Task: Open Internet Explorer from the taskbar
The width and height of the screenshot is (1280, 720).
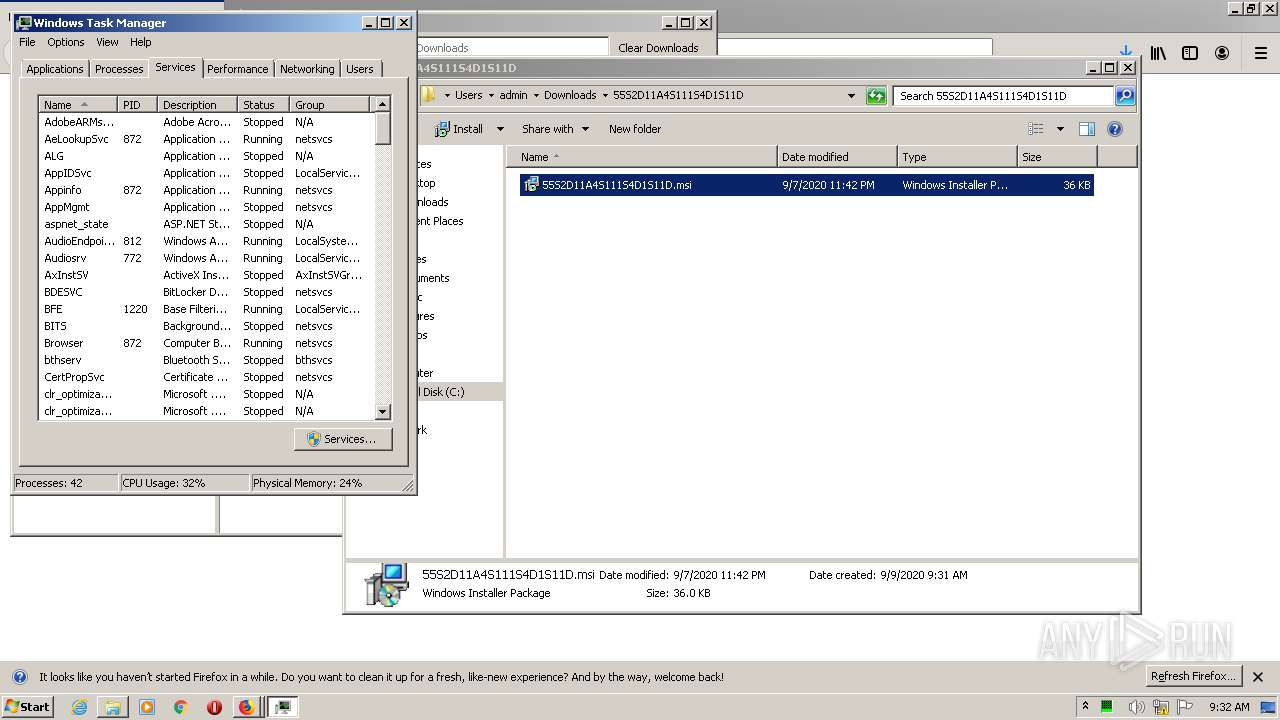Action: (79, 707)
